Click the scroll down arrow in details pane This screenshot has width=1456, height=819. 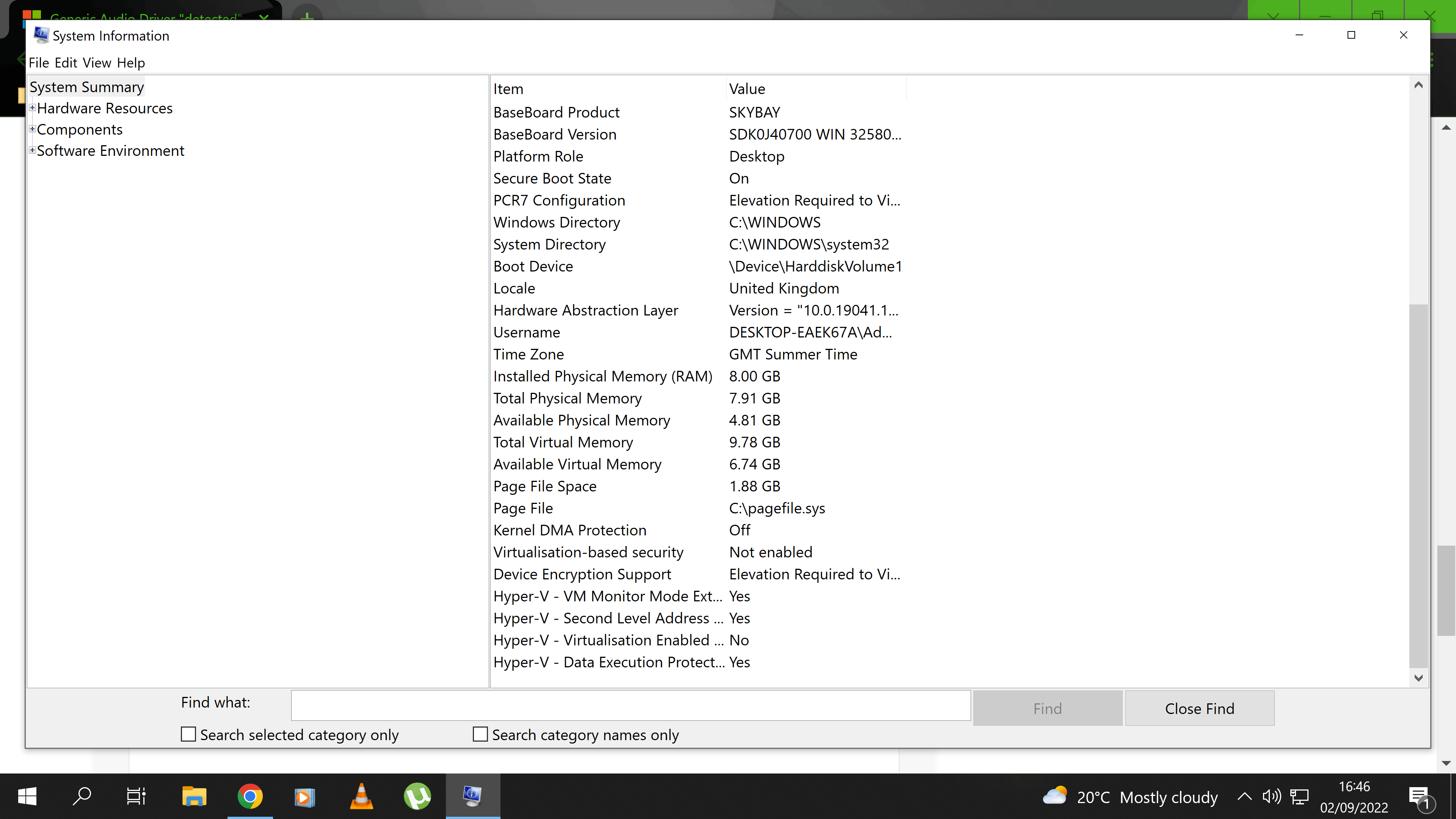pos(1418,678)
